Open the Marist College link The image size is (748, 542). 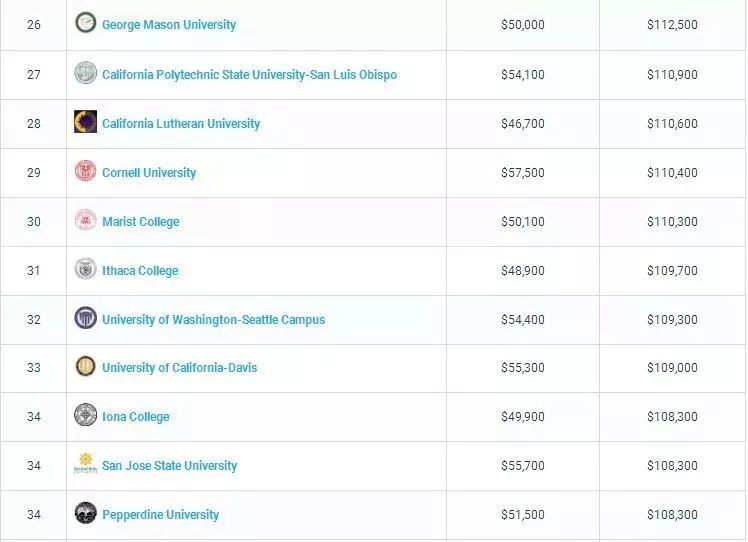(141, 222)
